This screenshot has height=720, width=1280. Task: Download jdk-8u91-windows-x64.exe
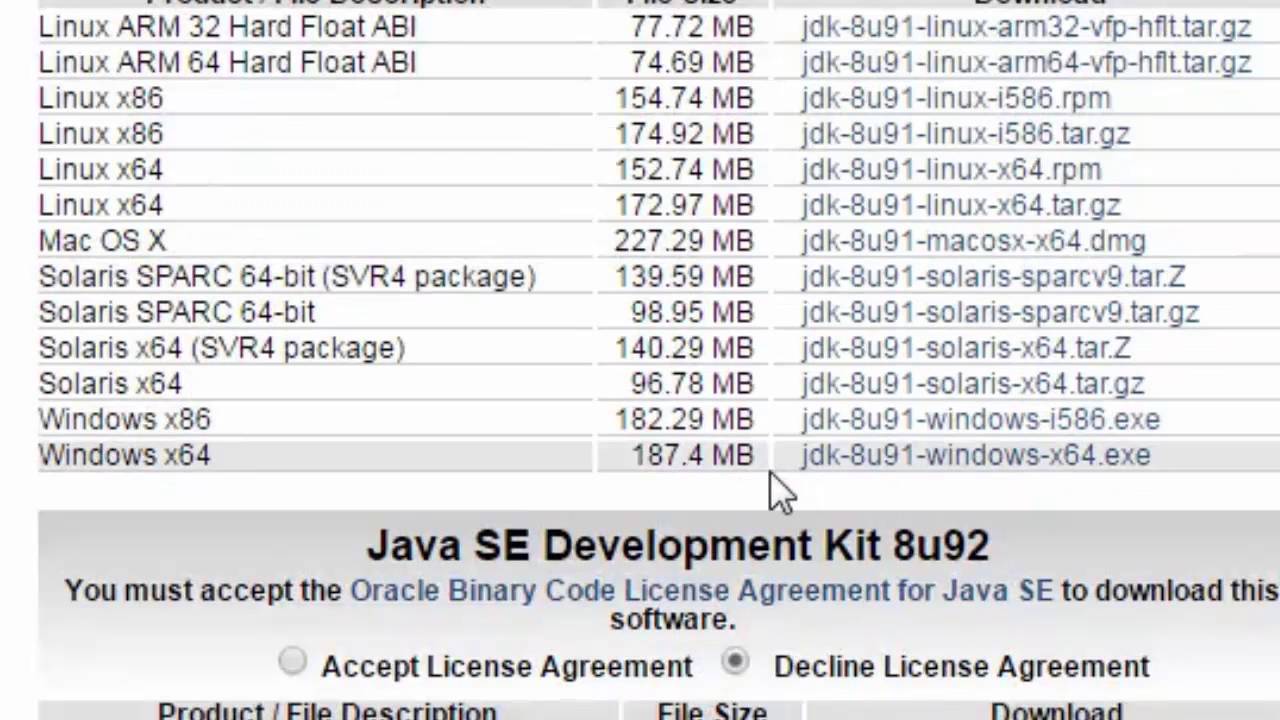(x=975, y=456)
